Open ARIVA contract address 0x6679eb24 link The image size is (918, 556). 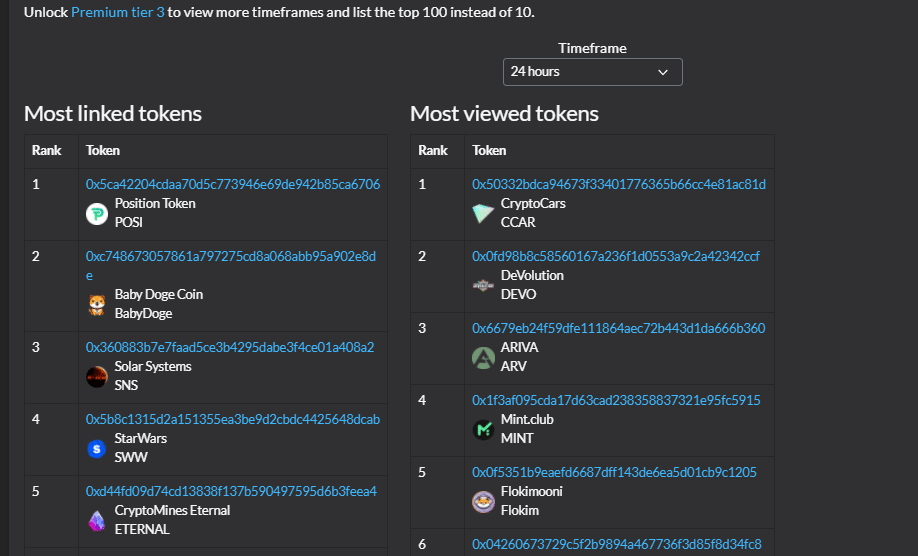click(x=618, y=328)
